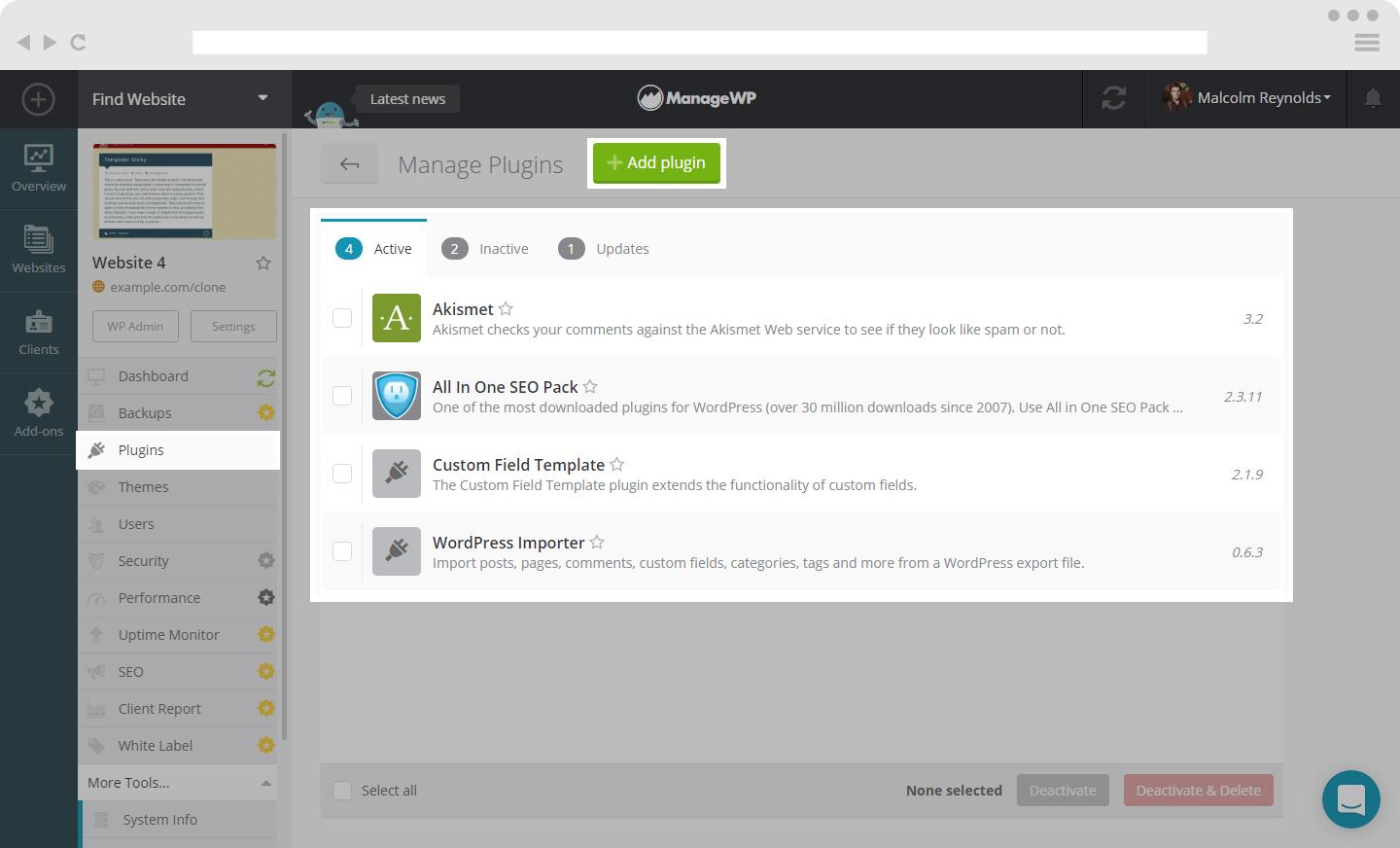1400x848 pixels.
Task: Open the Find Website dropdown
Action: point(184,99)
